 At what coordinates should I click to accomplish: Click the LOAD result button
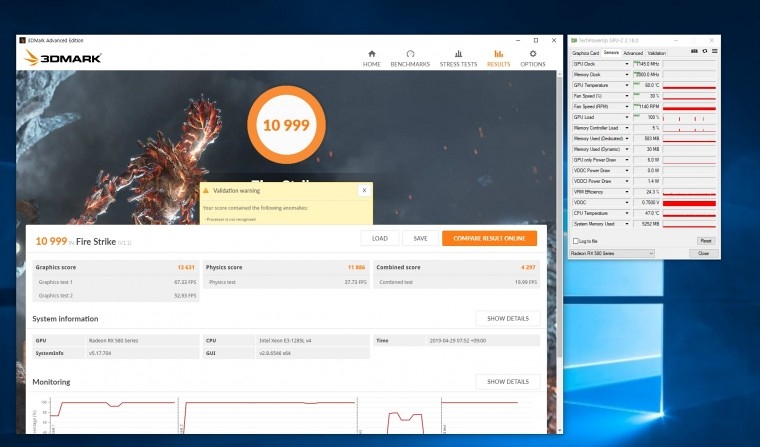coord(380,239)
